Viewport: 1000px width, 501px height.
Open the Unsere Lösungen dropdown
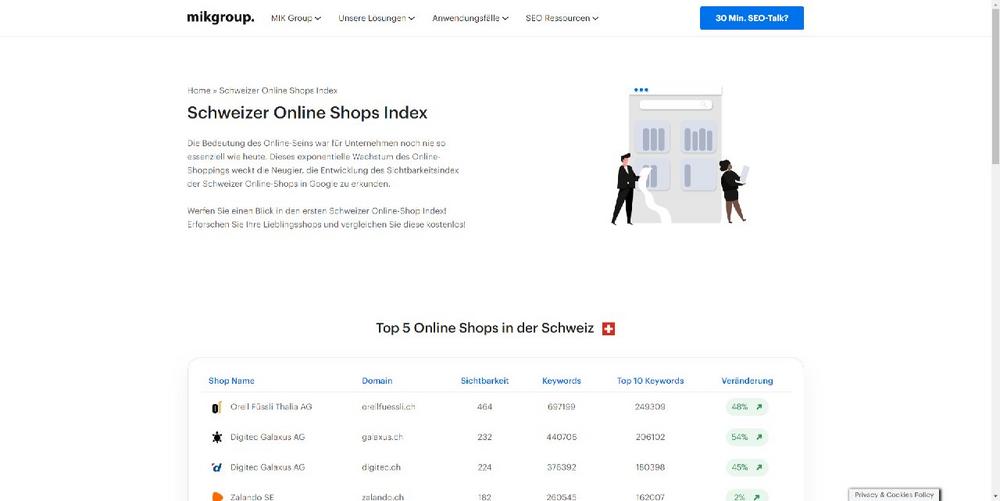[x=376, y=18]
